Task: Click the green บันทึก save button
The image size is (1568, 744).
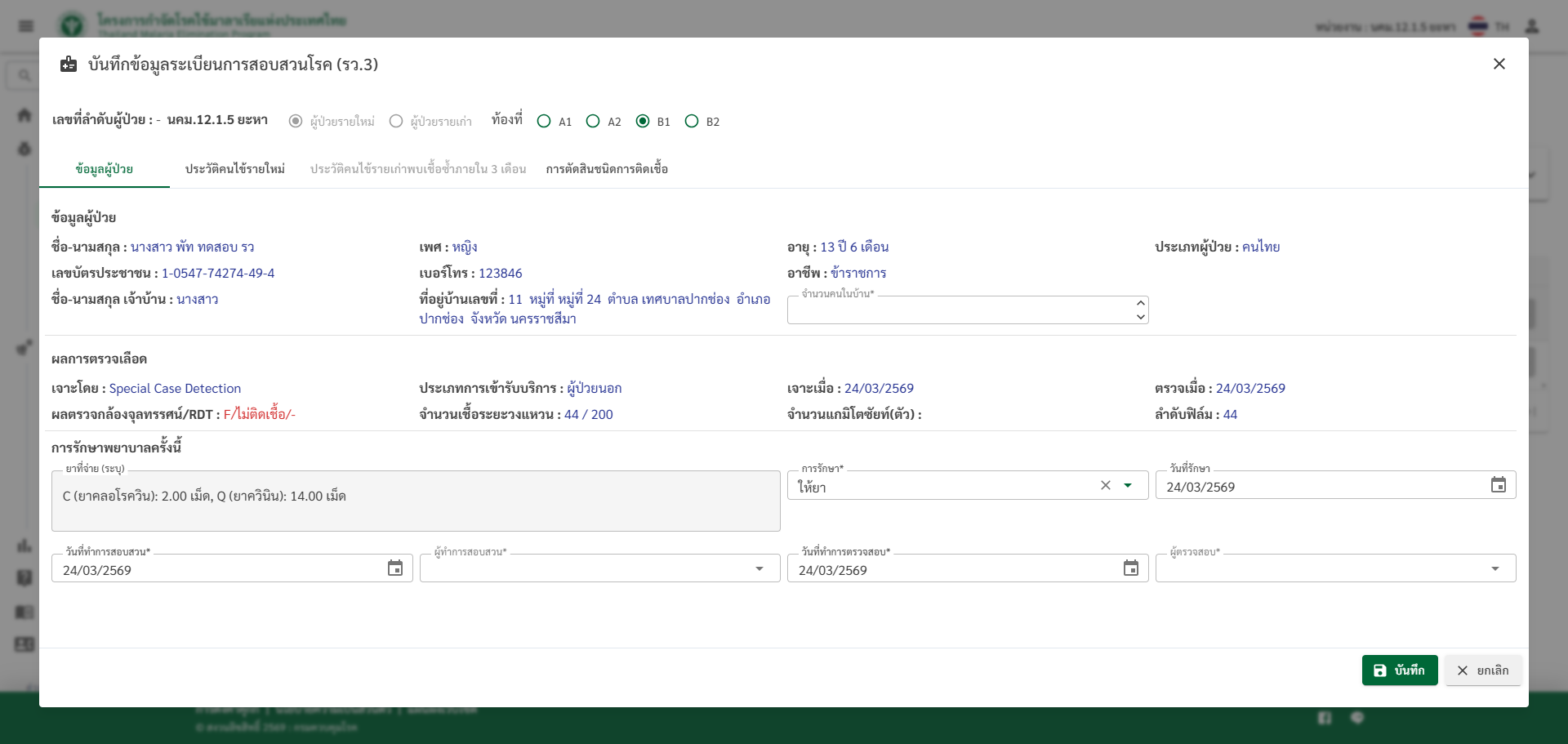Action: pos(1399,670)
